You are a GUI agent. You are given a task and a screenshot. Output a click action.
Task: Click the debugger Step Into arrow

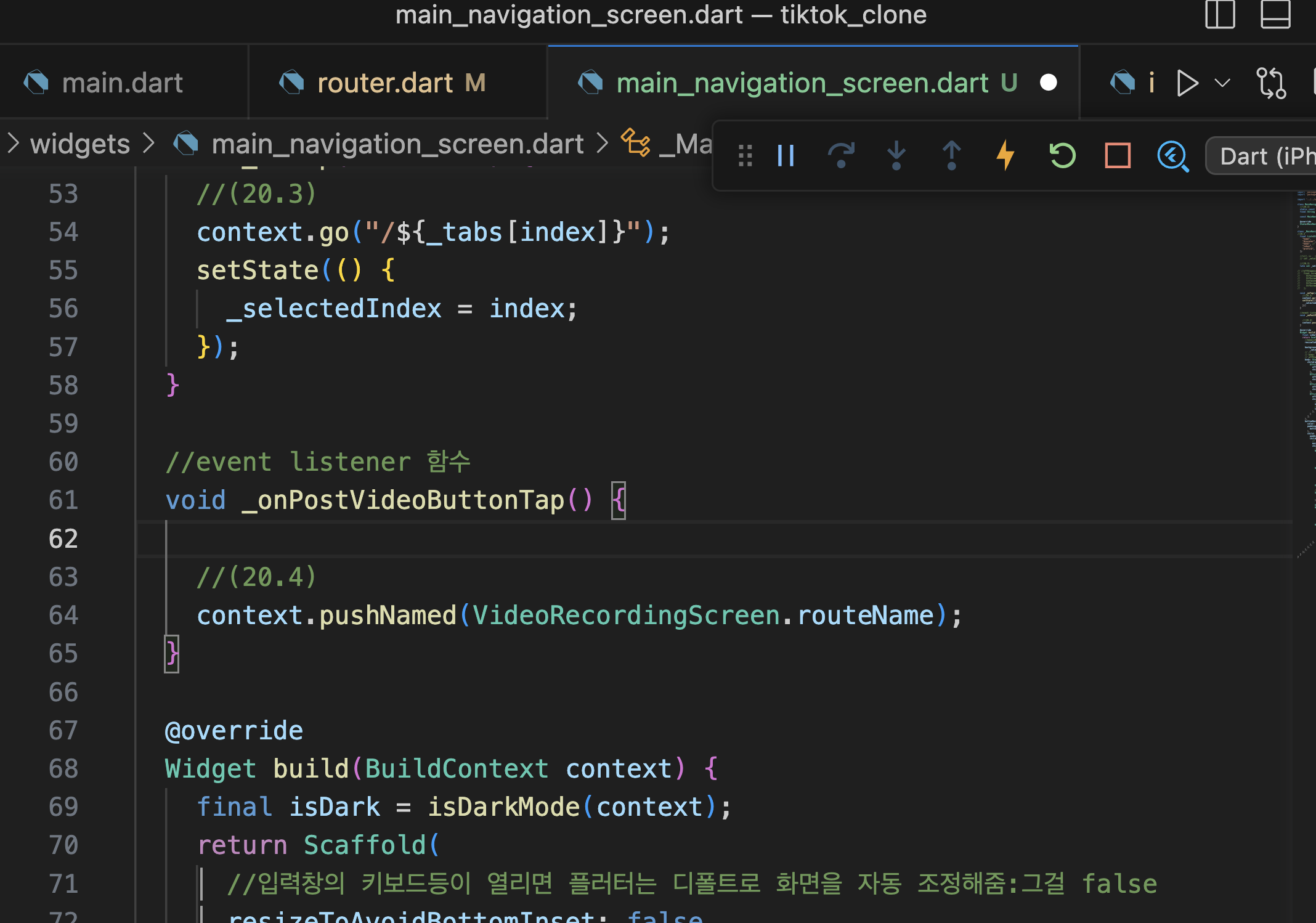pos(896,156)
